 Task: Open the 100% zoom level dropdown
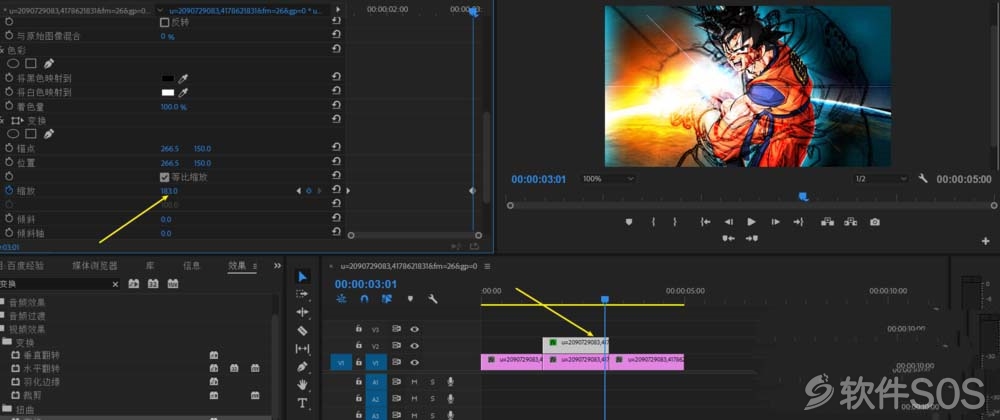(606, 179)
